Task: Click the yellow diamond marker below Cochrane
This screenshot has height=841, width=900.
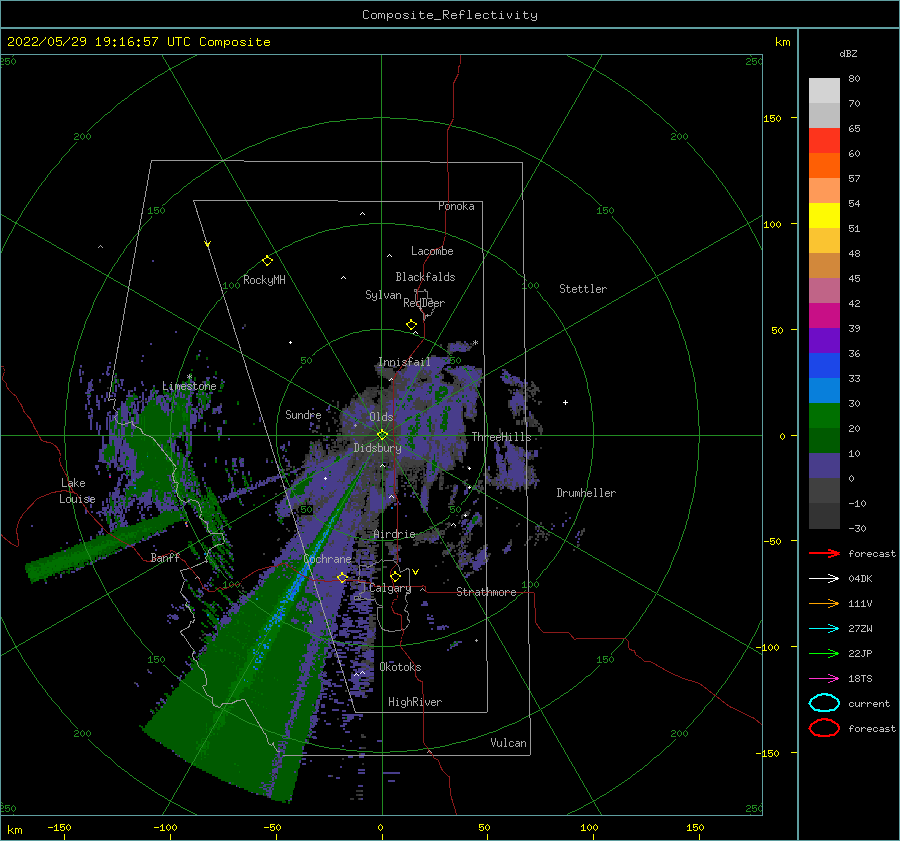Action: tap(343, 577)
